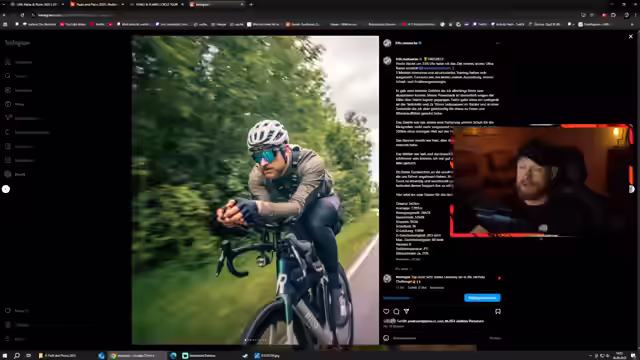This screenshot has width=640, height=360.
Task: Open comments via speech bubble icon
Action: coord(396,311)
